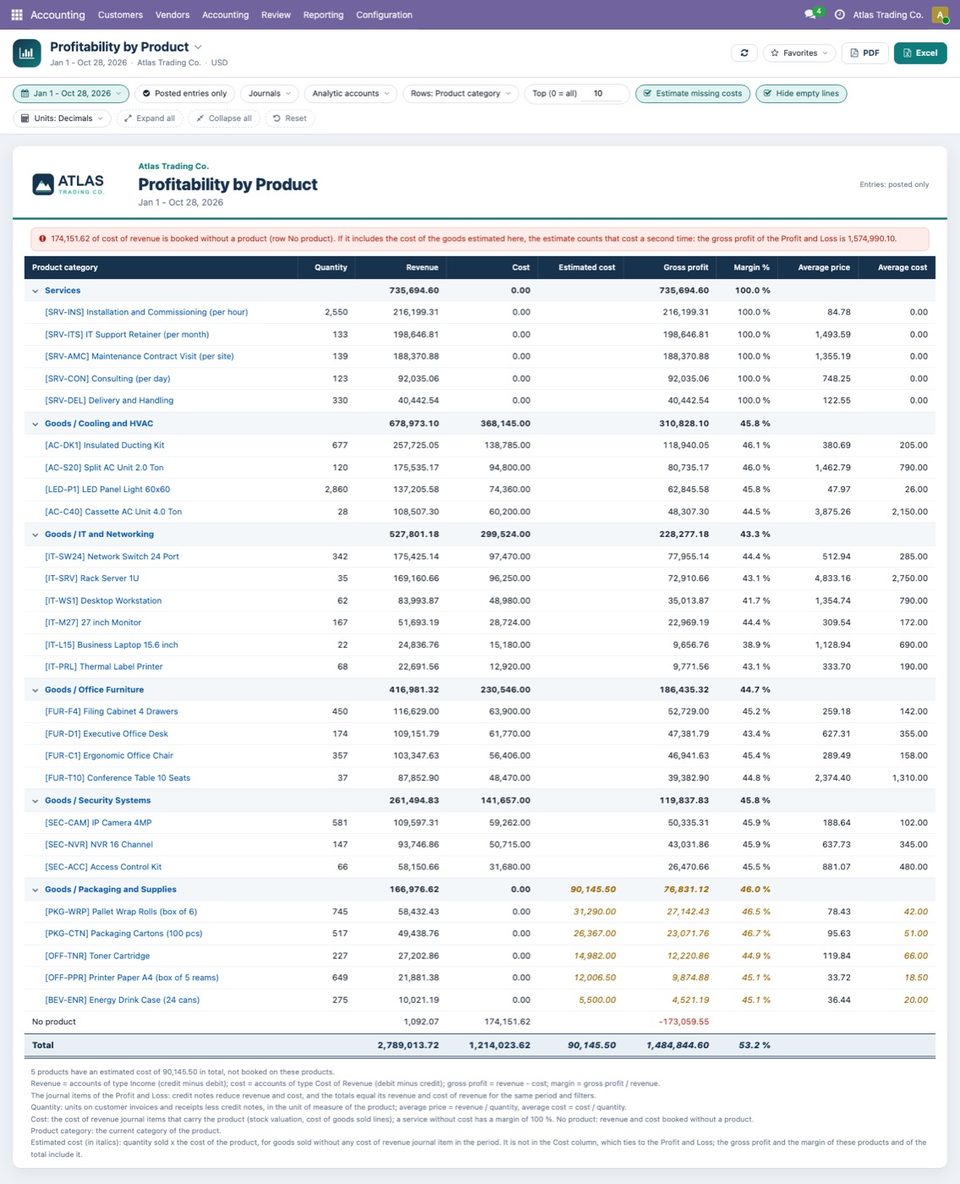Screen dimensions: 960x1184
Task: Click estimated cost value 31,290.00
Action: point(594,911)
